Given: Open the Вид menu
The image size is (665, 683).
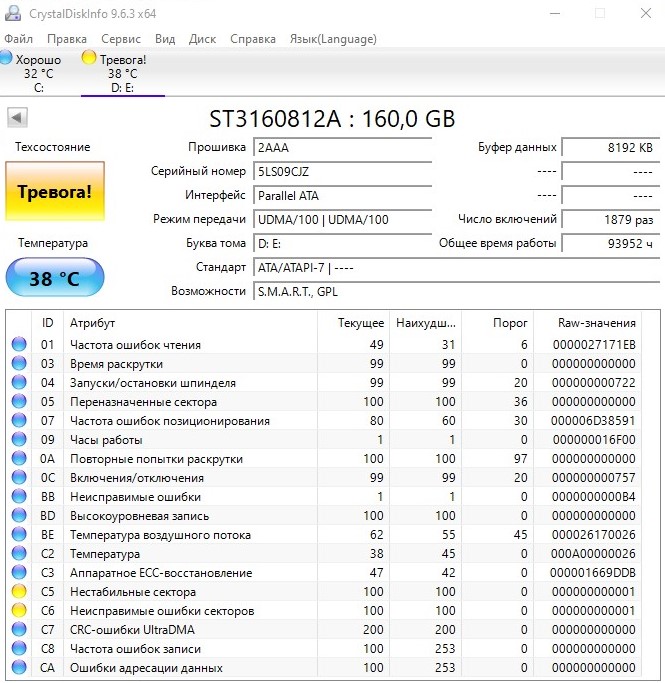Looking at the screenshot, I should coord(165,39).
